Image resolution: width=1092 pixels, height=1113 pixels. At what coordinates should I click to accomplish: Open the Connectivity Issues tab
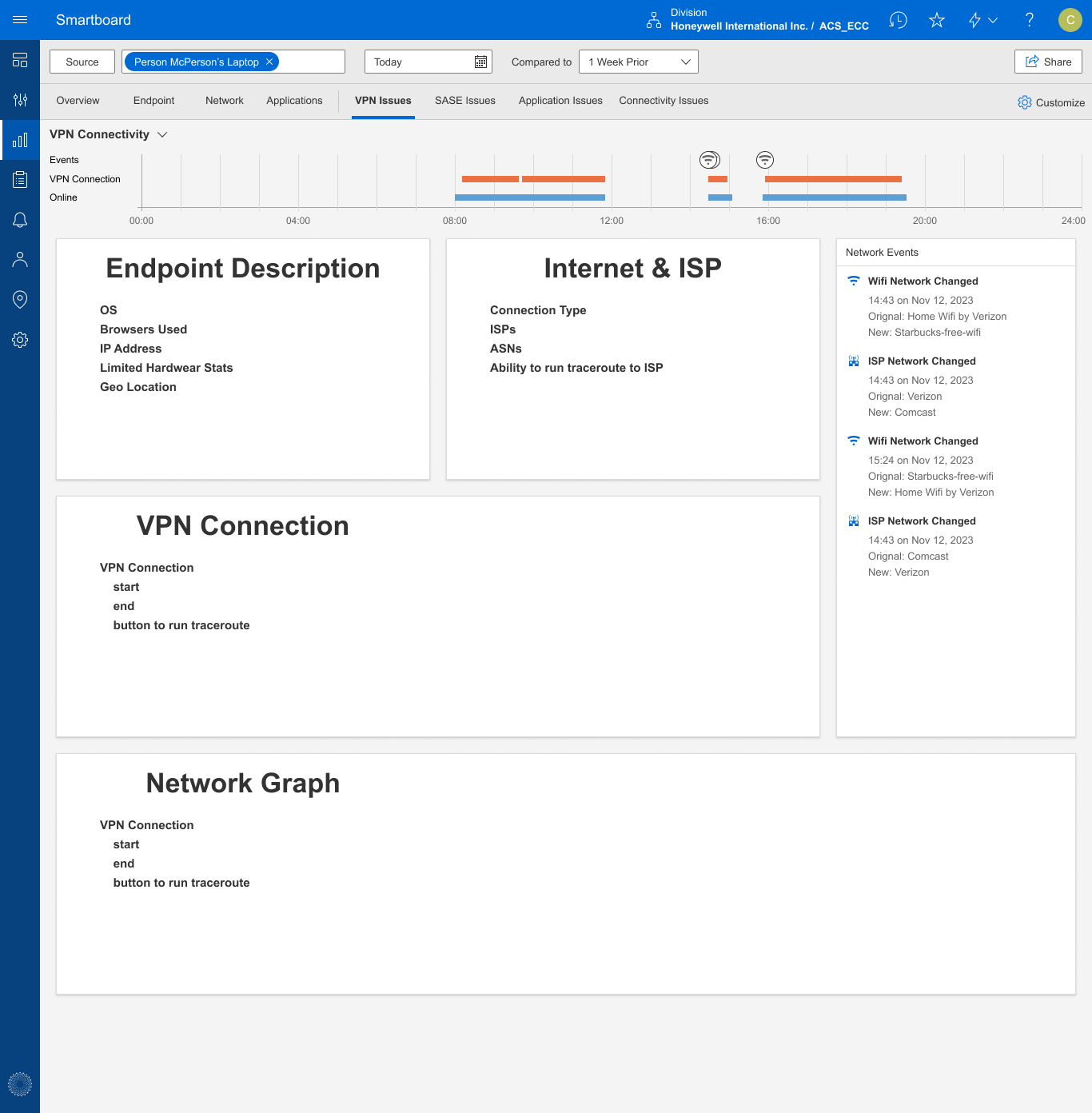click(664, 100)
